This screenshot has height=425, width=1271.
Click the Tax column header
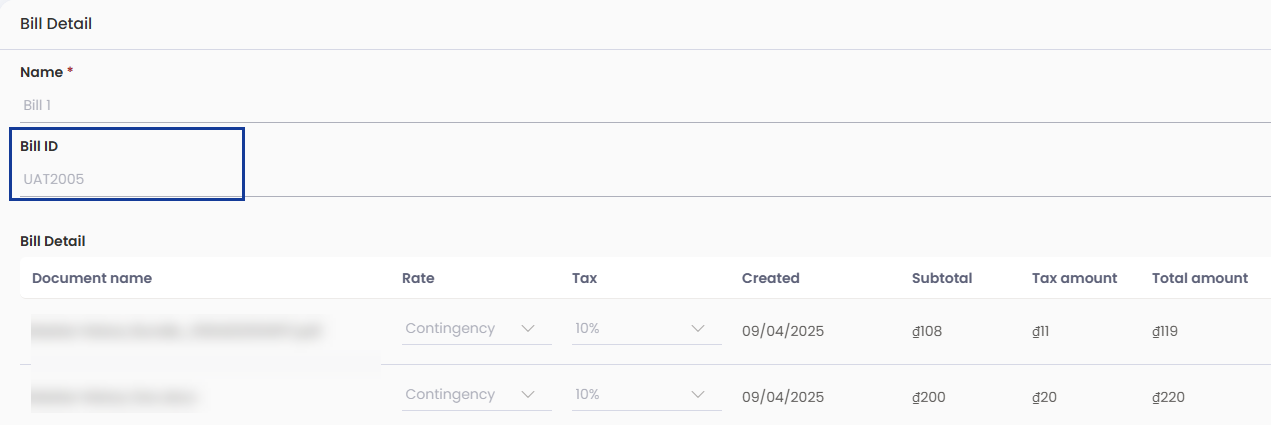584,278
